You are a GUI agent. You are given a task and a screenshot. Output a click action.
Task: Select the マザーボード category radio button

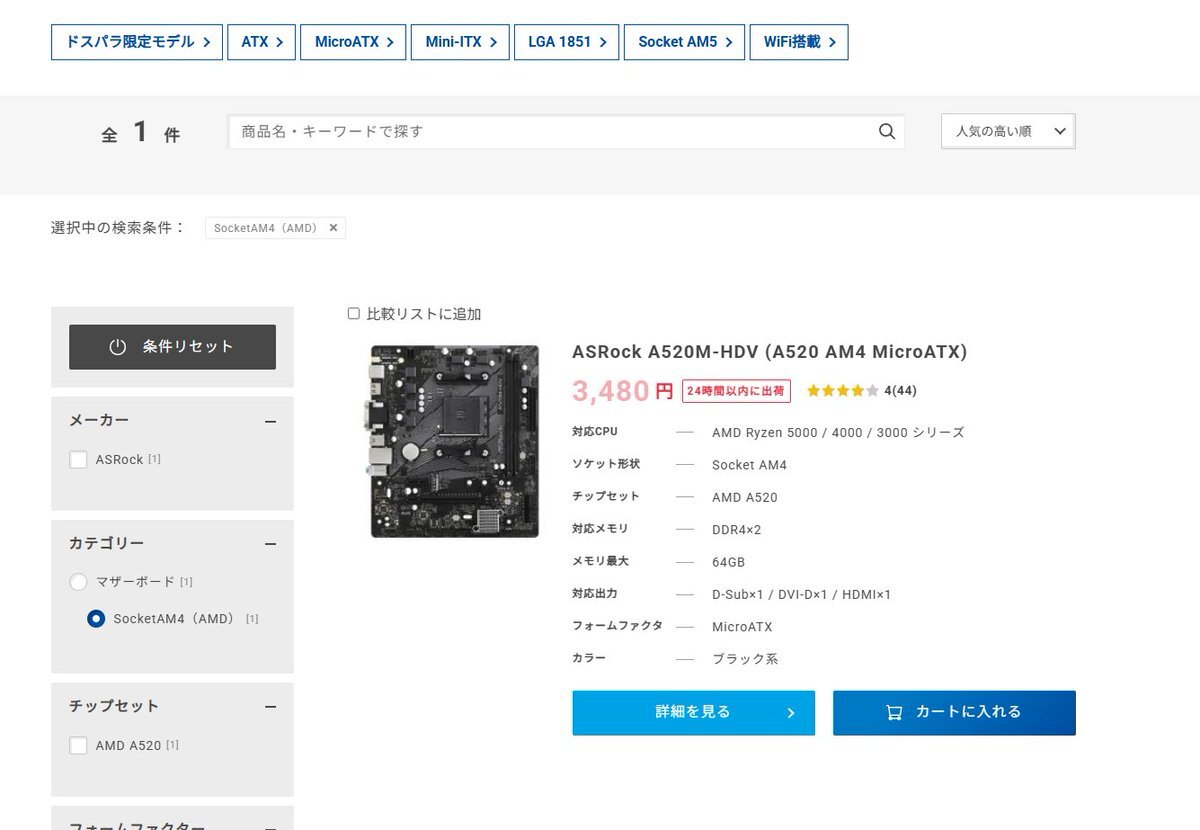click(x=78, y=582)
